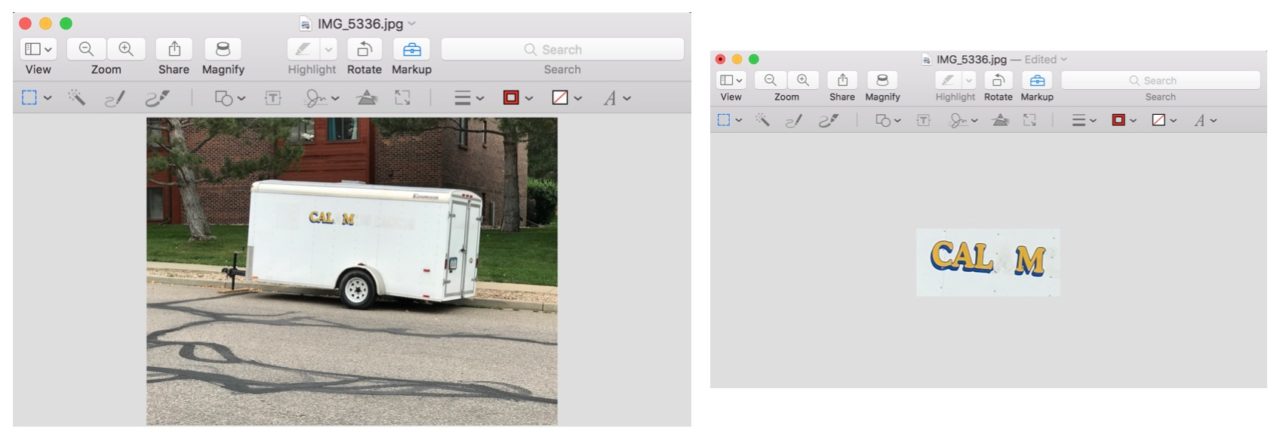Click trailer photo in left window

pos(352,271)
